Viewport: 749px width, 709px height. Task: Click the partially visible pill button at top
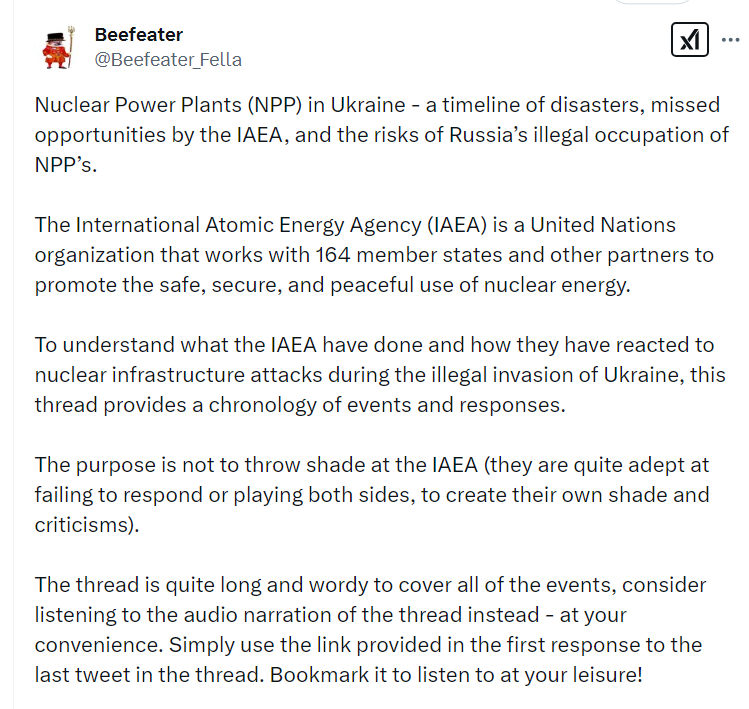click(x=652, y=2)
